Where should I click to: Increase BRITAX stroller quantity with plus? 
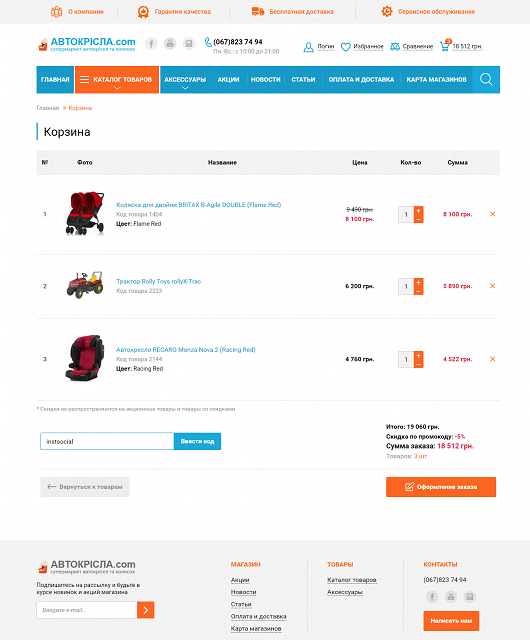419,210
